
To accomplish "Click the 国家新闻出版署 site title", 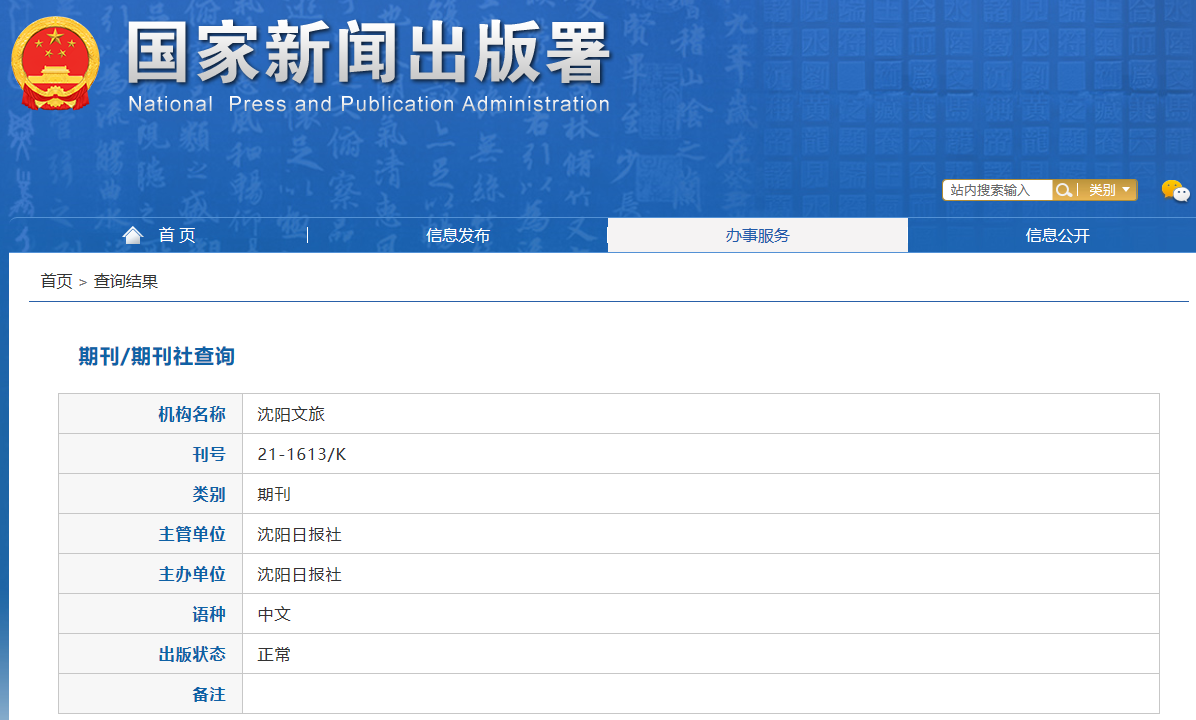I will tap(368, 53).
